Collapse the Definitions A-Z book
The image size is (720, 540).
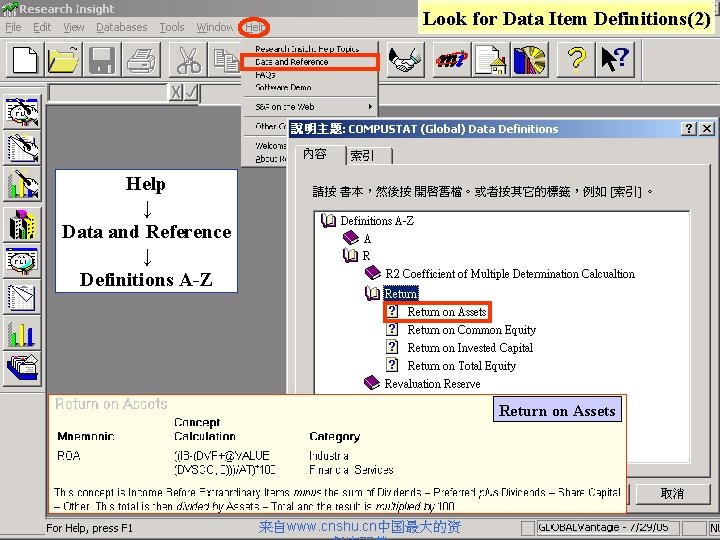point(328,221)
